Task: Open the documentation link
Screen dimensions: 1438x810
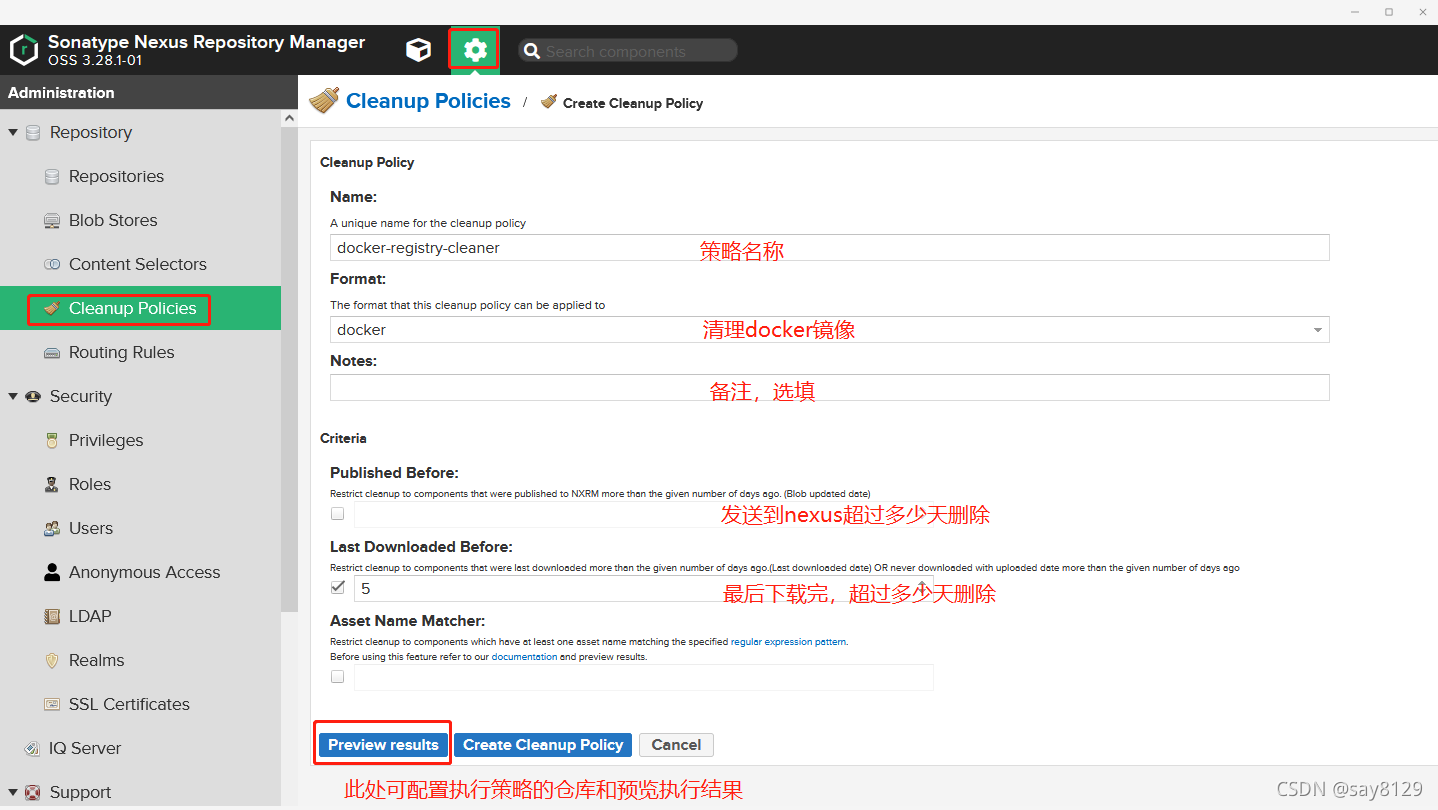Action: point(525,656)
